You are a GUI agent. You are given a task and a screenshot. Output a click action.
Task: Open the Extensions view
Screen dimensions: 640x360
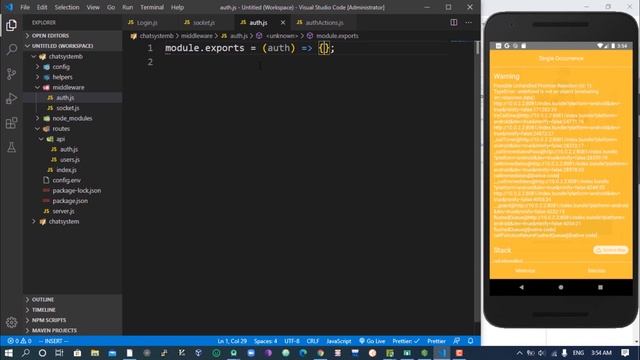tap(11, 123)
